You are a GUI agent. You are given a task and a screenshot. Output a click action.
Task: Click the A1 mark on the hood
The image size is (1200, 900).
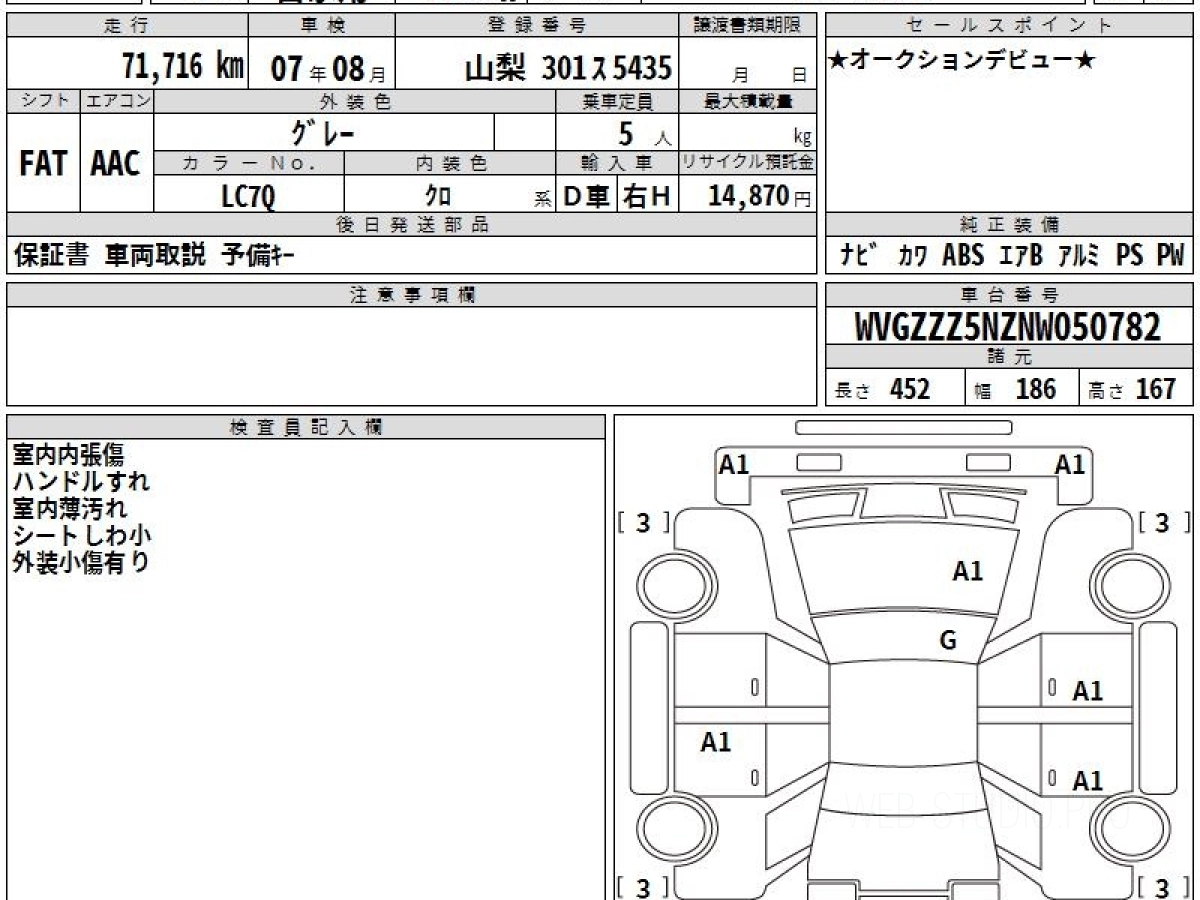click(x=967, y=571)
